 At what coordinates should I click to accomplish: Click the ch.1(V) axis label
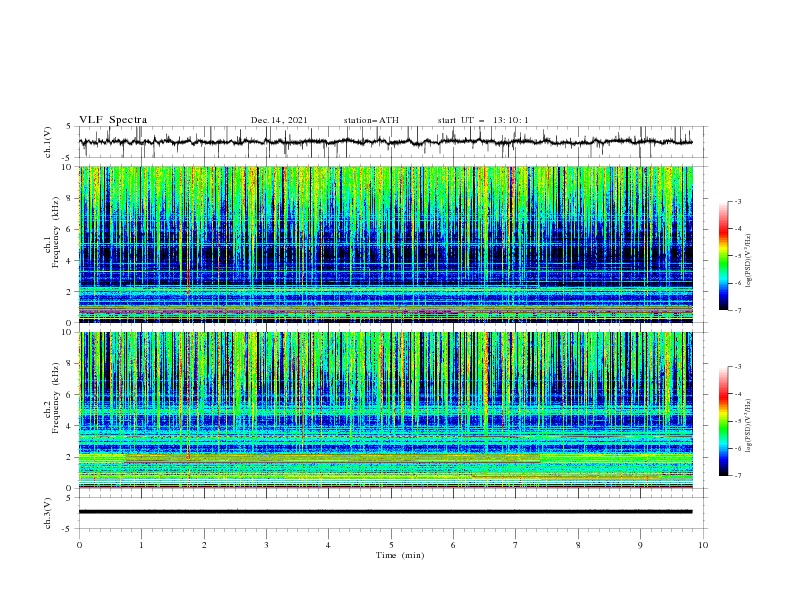(48, 142)
